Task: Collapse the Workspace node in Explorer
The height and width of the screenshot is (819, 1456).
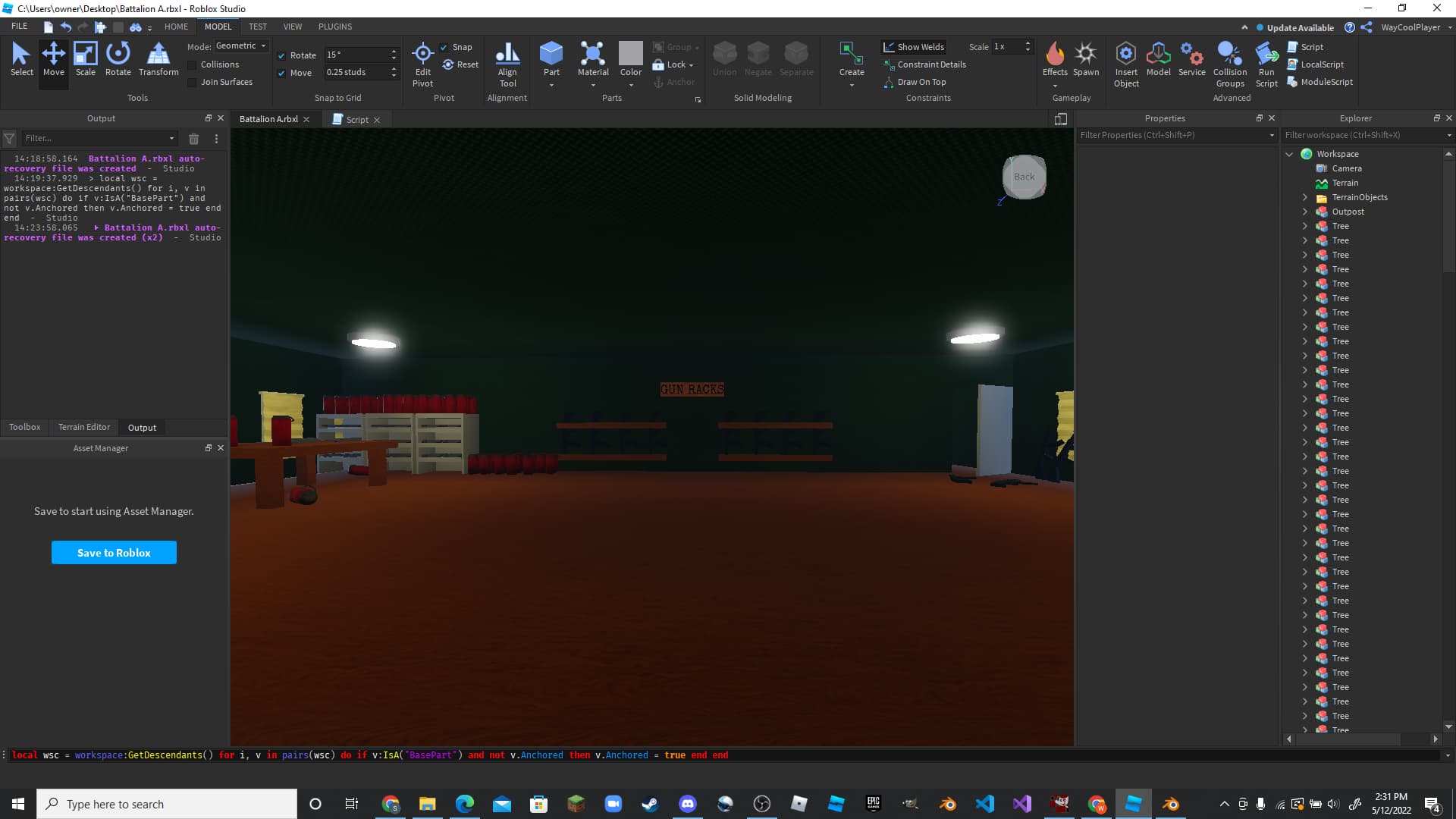Action: click(1290, 154)
